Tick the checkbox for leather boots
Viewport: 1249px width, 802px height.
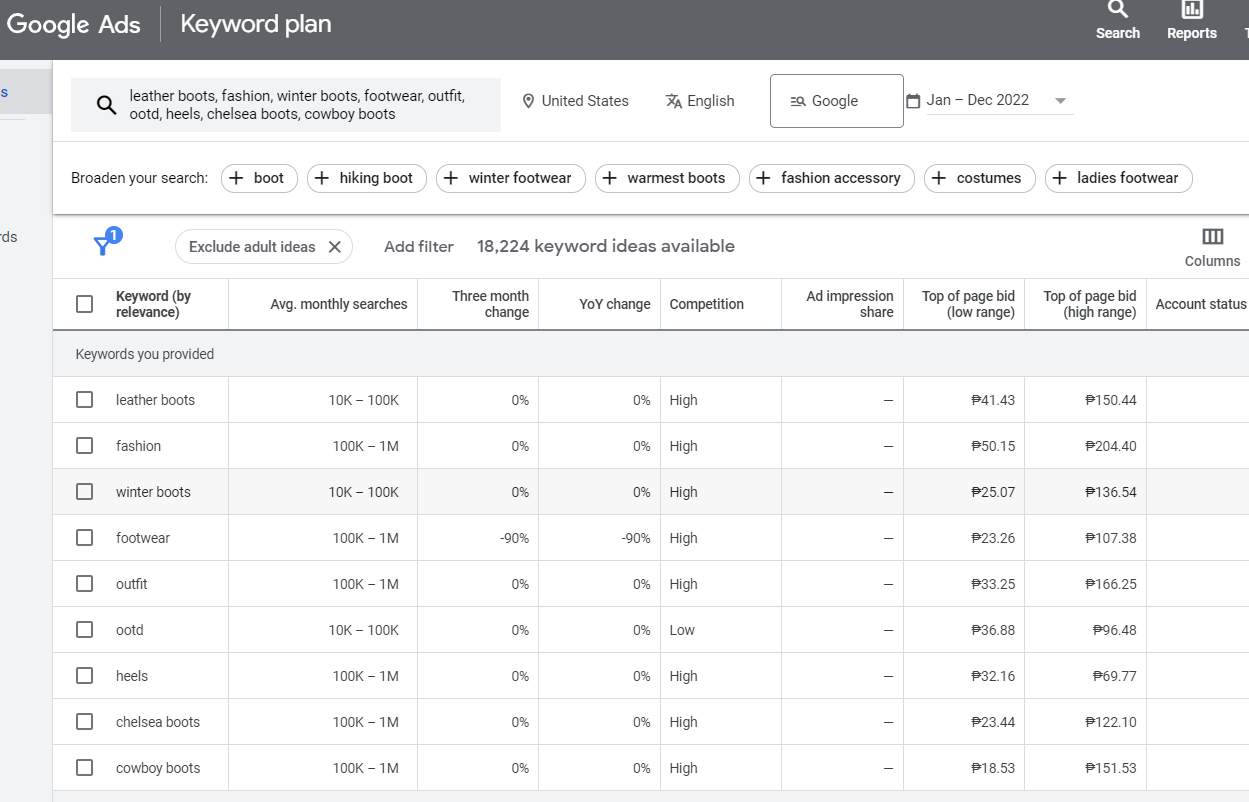pos(85,400)
